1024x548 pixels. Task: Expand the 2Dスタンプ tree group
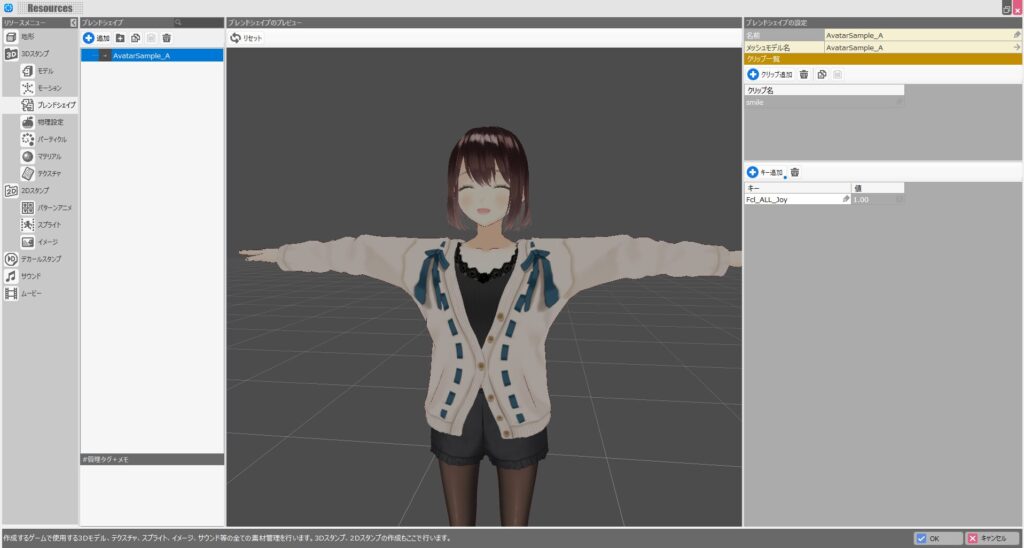point(11,190)
